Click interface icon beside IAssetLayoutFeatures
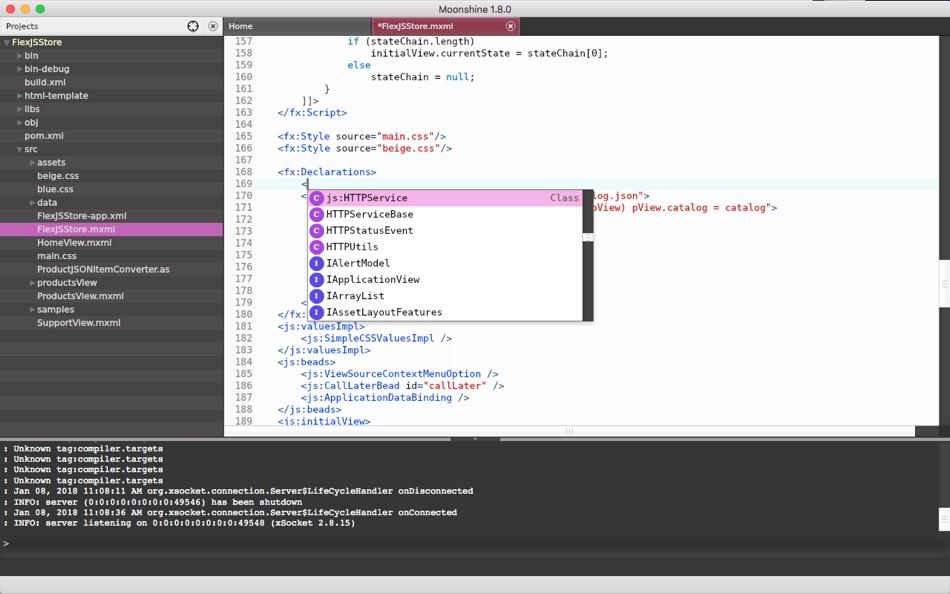 pyautogui.click(x=316, y=312)
